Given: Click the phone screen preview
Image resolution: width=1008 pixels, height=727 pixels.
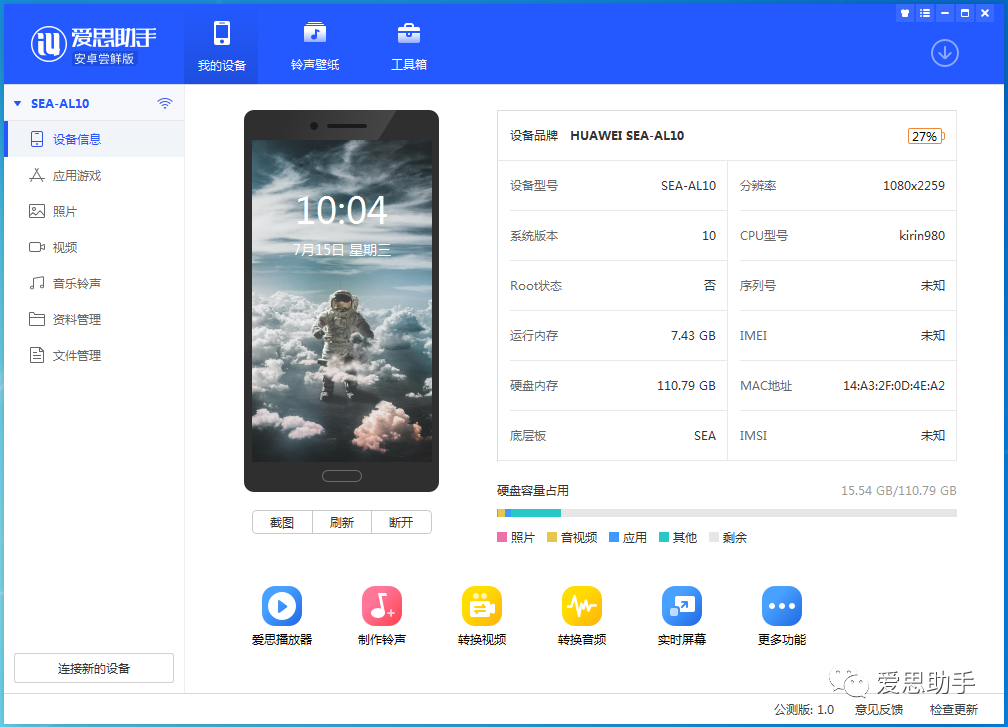Looking at the screenshot, I should [341, 301].
